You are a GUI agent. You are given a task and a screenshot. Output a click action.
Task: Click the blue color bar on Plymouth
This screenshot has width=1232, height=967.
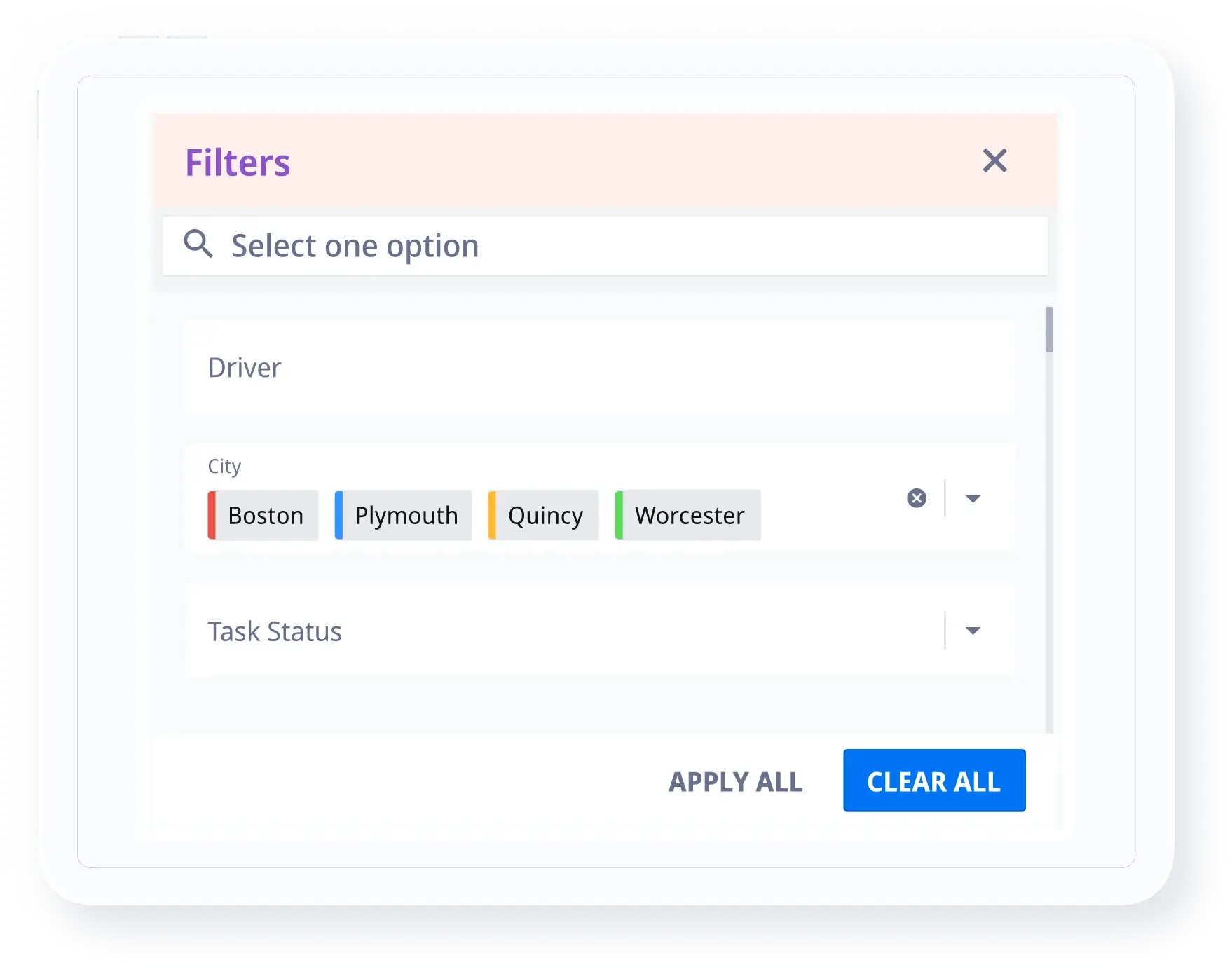pos(338,516)
